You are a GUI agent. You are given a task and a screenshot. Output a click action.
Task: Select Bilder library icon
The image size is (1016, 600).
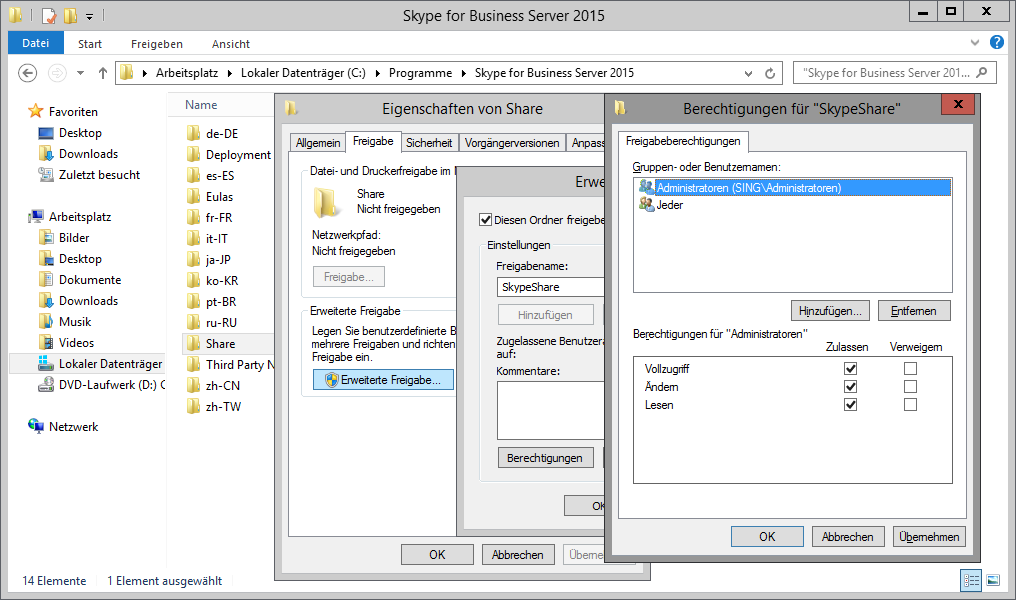click(x=46, y=238)
